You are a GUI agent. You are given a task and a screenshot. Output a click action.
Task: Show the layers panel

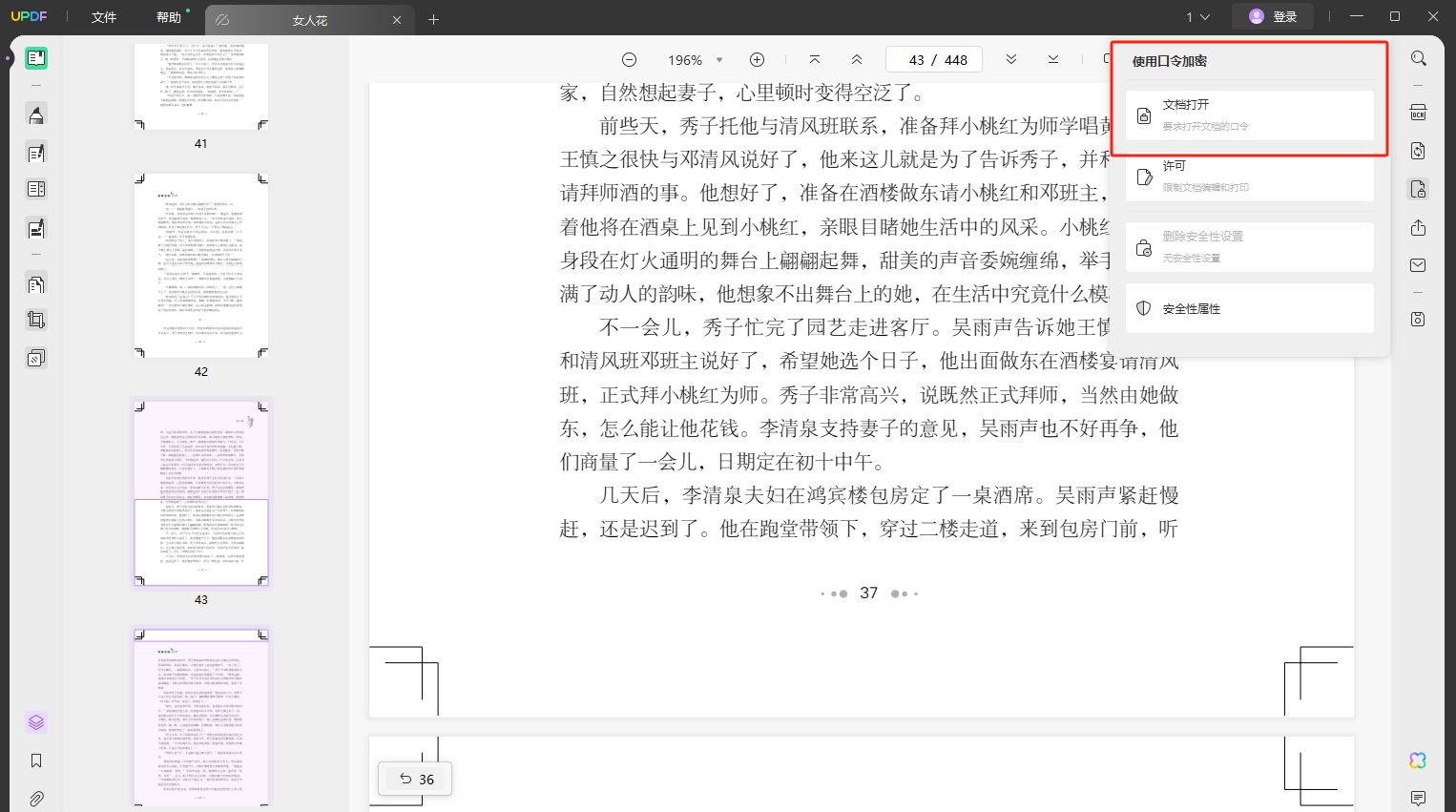coord(36,722)
